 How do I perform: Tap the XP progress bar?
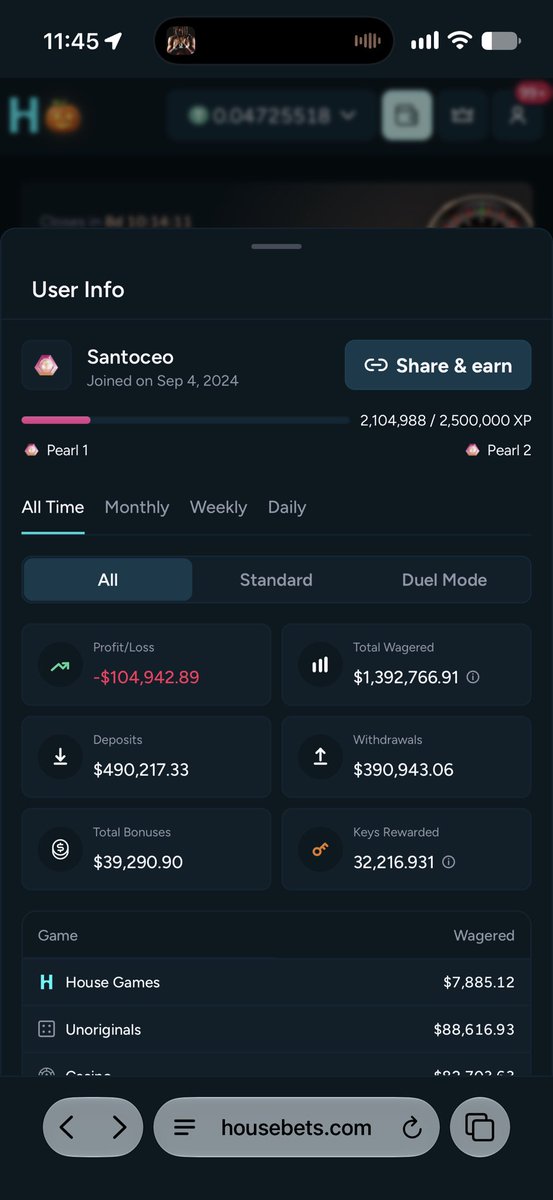point(185,420)
